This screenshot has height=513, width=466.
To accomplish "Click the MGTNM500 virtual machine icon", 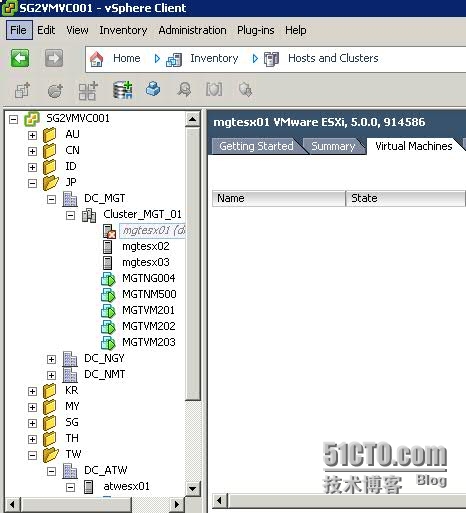I will 108,295.
